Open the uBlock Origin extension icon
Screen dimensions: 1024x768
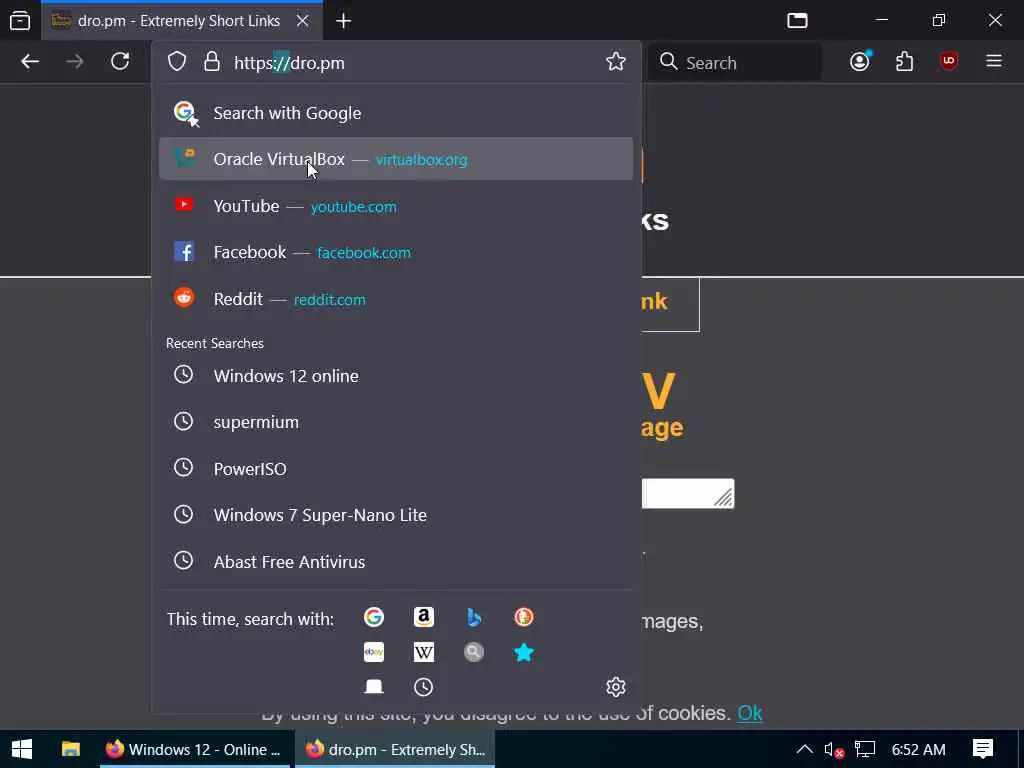(x=949, y=62)
